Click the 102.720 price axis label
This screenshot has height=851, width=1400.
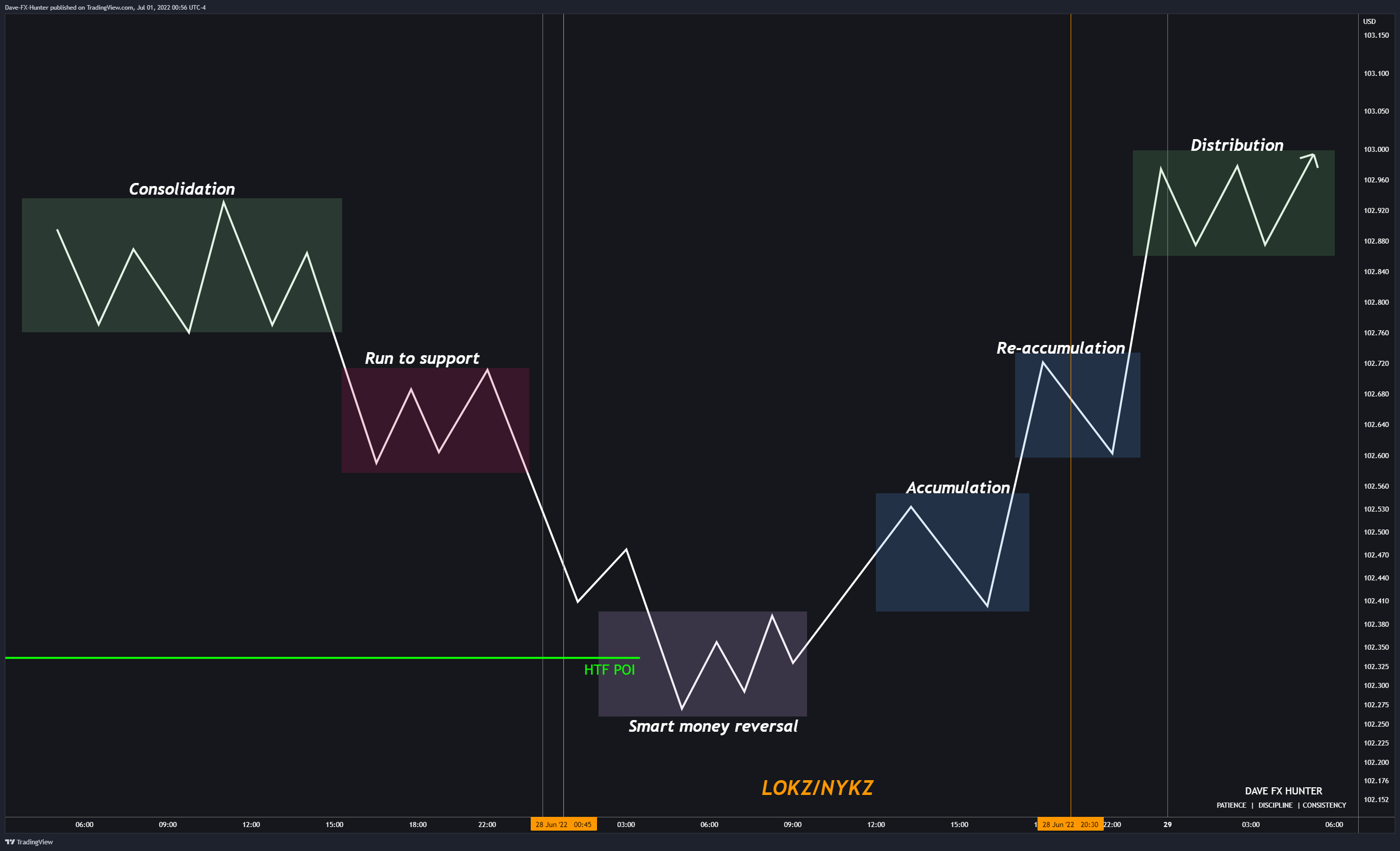click(1376, 363)
